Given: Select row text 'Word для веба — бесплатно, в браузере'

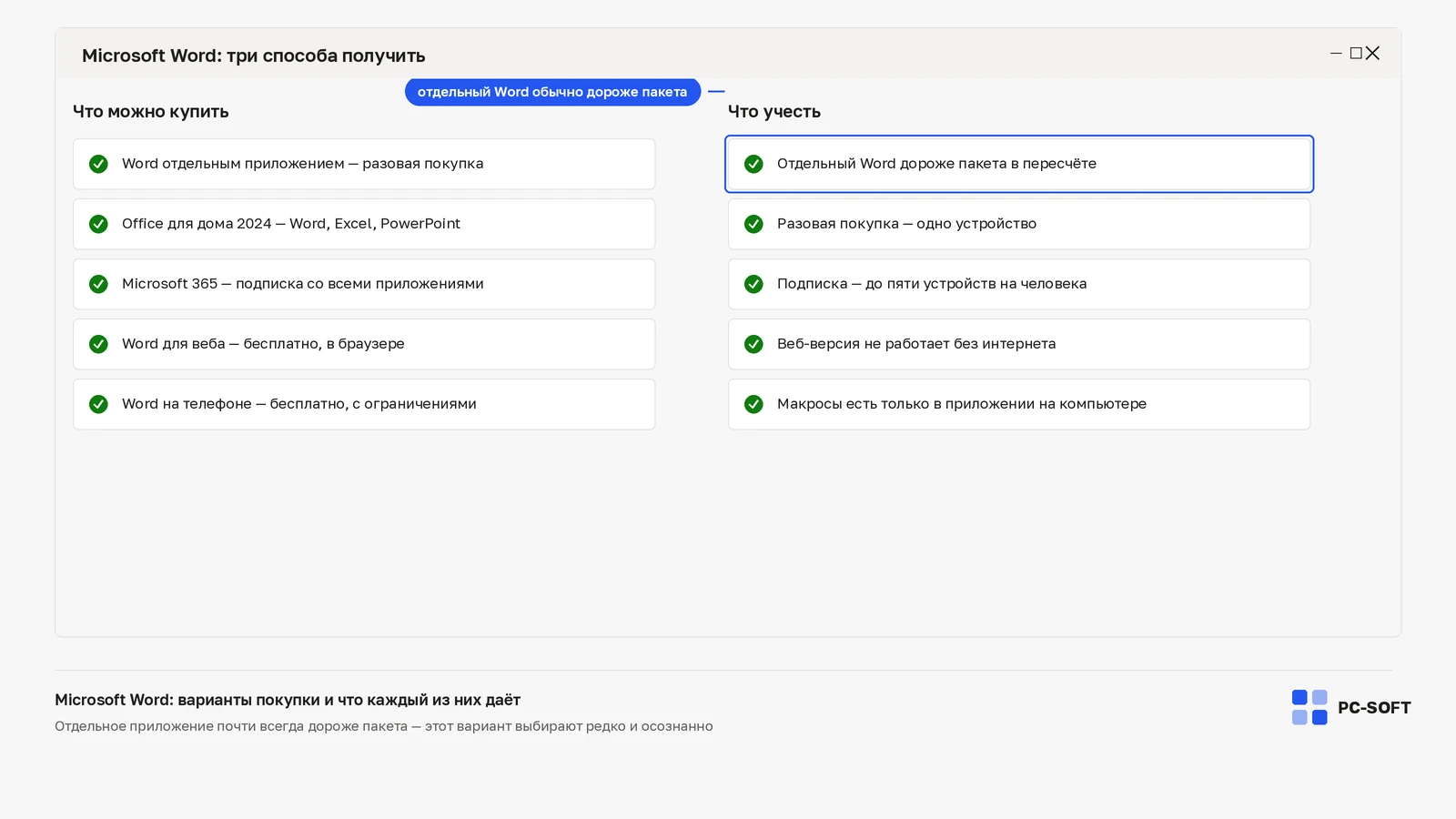Looking at the screenshot, I should (263, 344).
